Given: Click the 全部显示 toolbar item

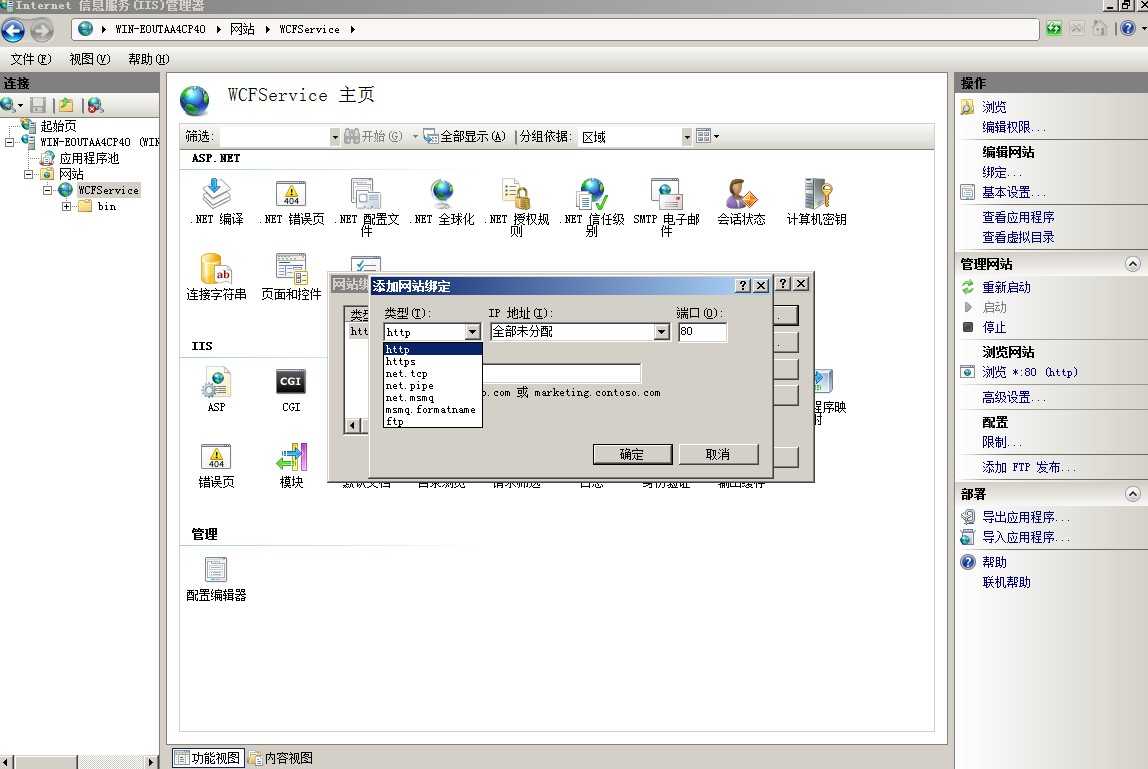Looking at the screenshot, I should pos(466,136).
